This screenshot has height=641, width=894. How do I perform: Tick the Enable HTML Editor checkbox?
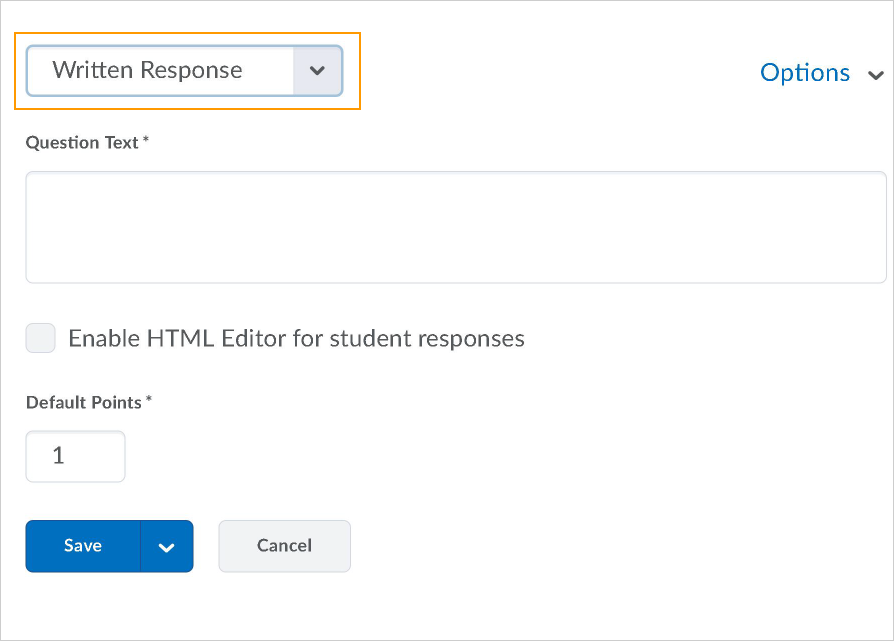[x=41, y=338]
